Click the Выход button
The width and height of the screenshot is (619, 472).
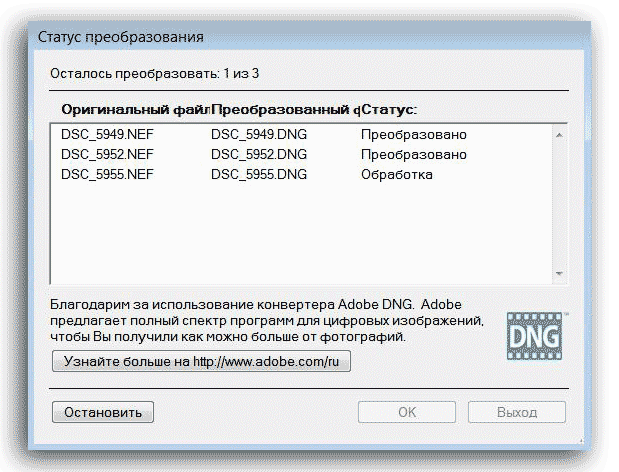click(x=517, y=412)
